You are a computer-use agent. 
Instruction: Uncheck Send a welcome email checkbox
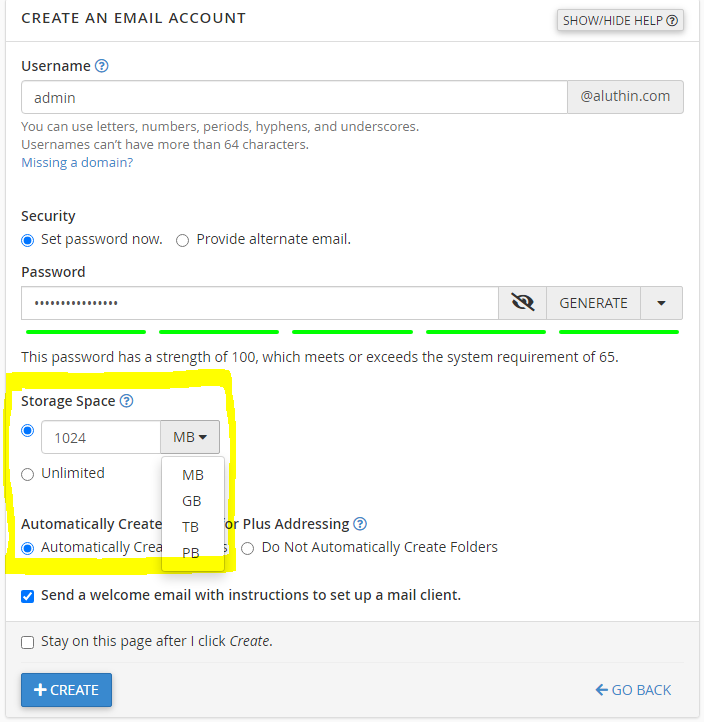[x=28, y=596]
